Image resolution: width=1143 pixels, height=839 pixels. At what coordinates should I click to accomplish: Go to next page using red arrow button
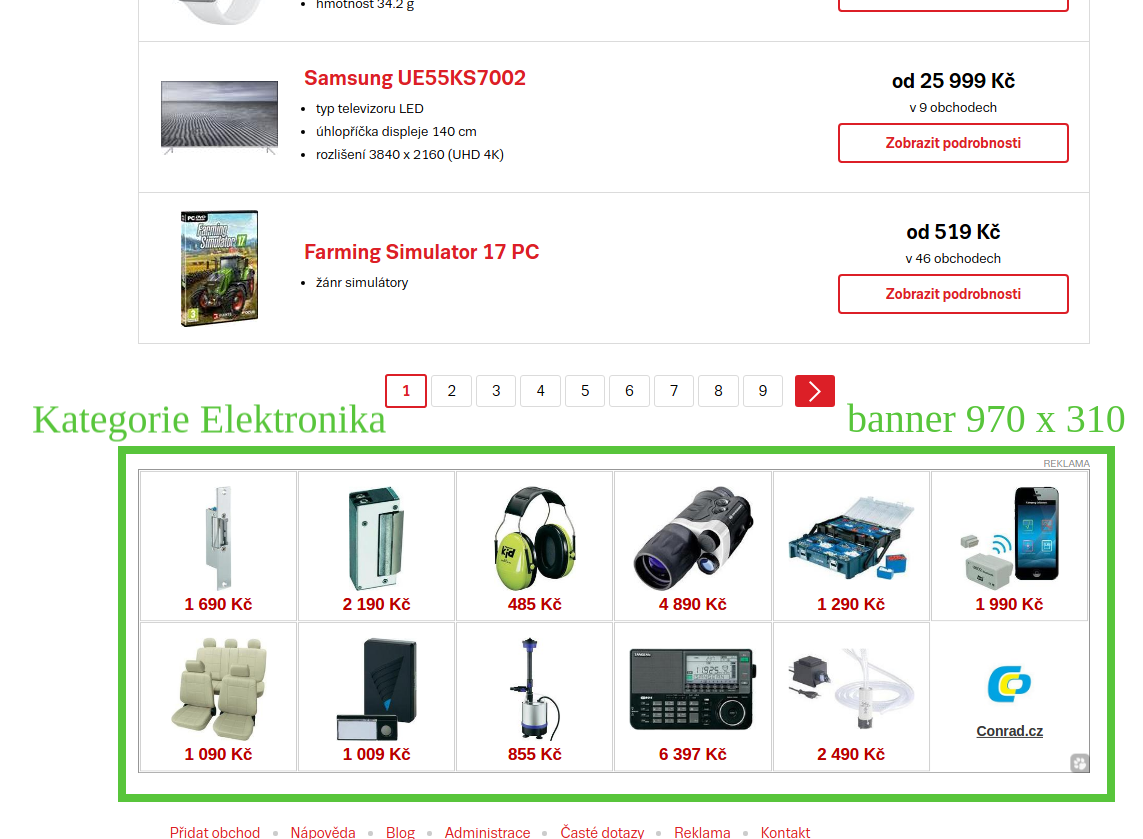[x=814, y=391]
